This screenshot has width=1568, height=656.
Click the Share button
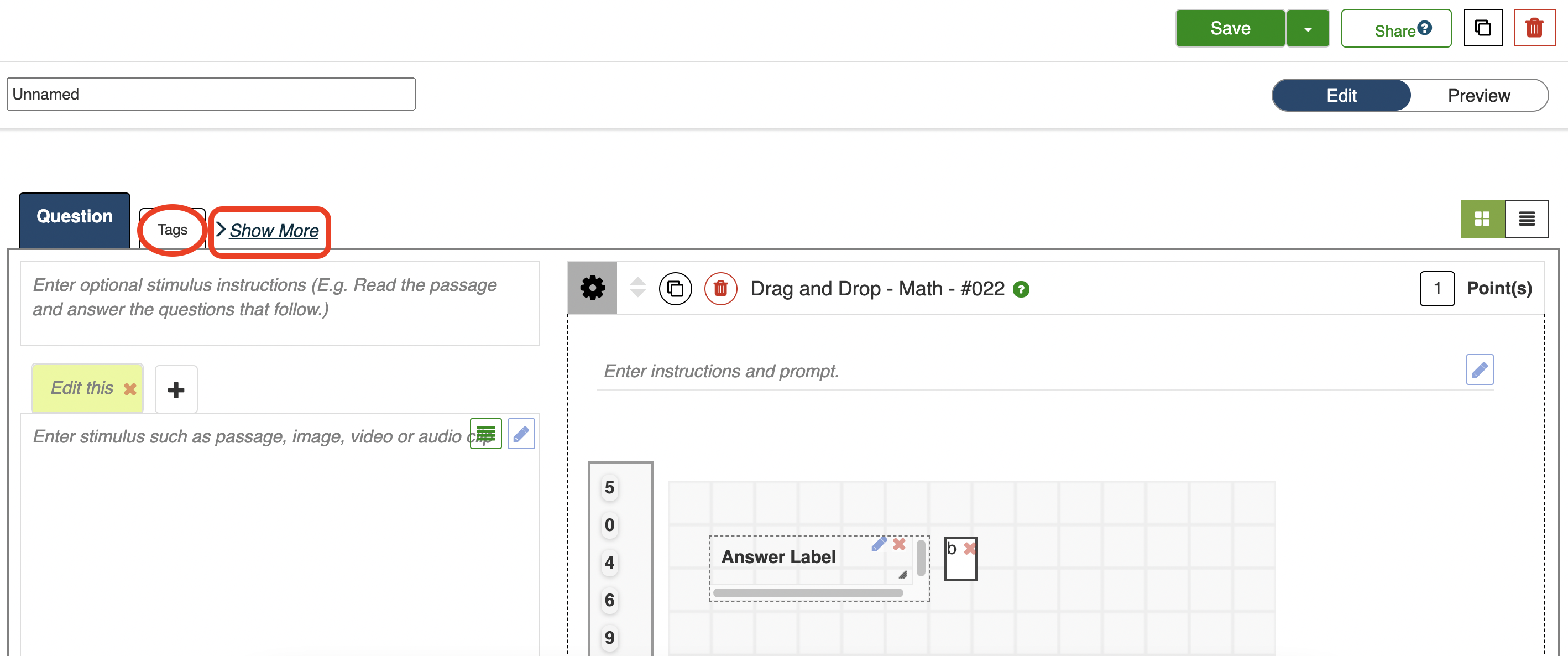1395,29
